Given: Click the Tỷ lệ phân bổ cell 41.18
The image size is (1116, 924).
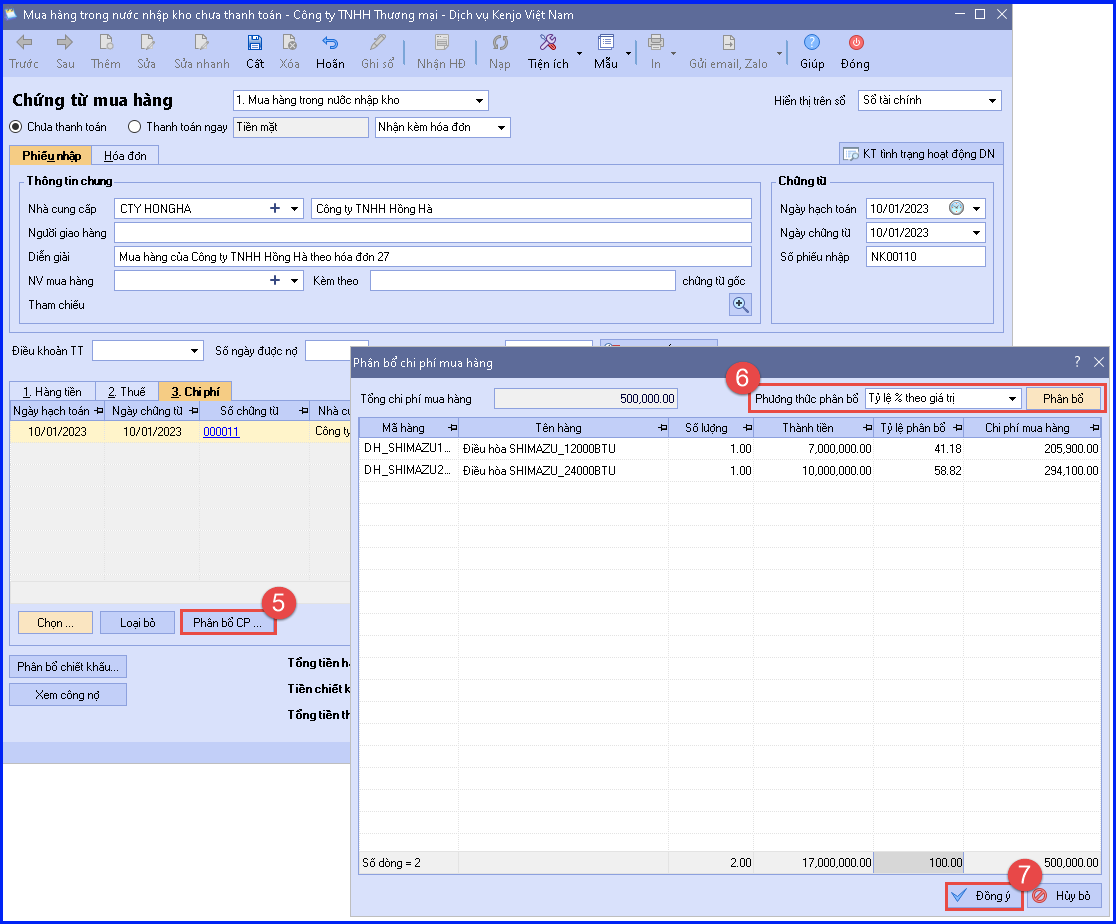Looking at the screenshot, I should tap(918, 448).
